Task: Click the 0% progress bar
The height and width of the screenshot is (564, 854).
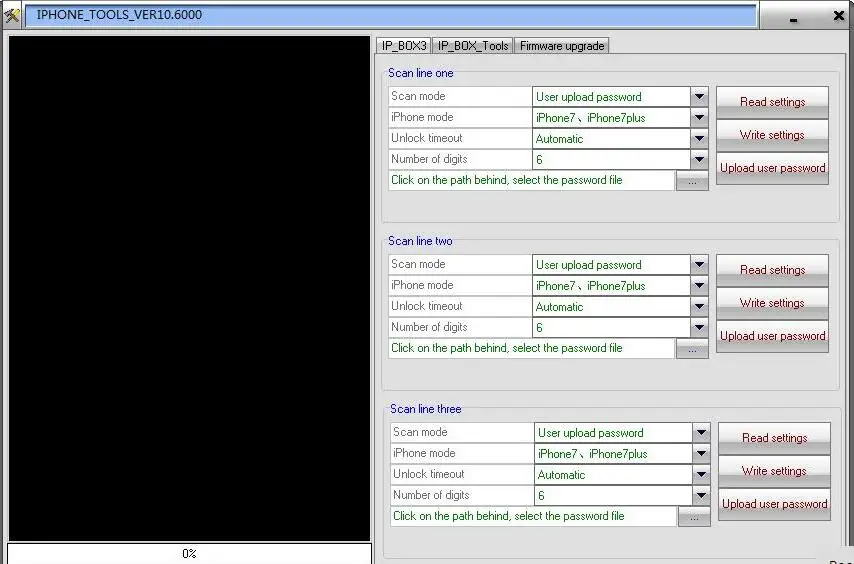Action: (190, 554)
